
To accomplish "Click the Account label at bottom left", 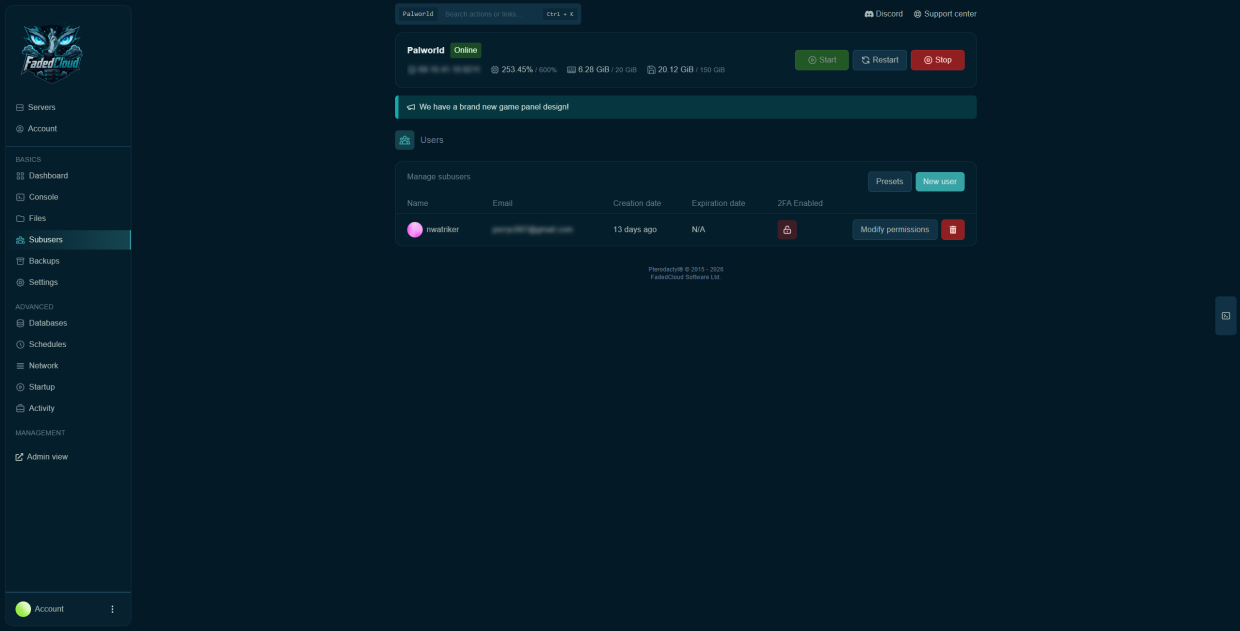I will pyautogui.click(x=49, y=609).
